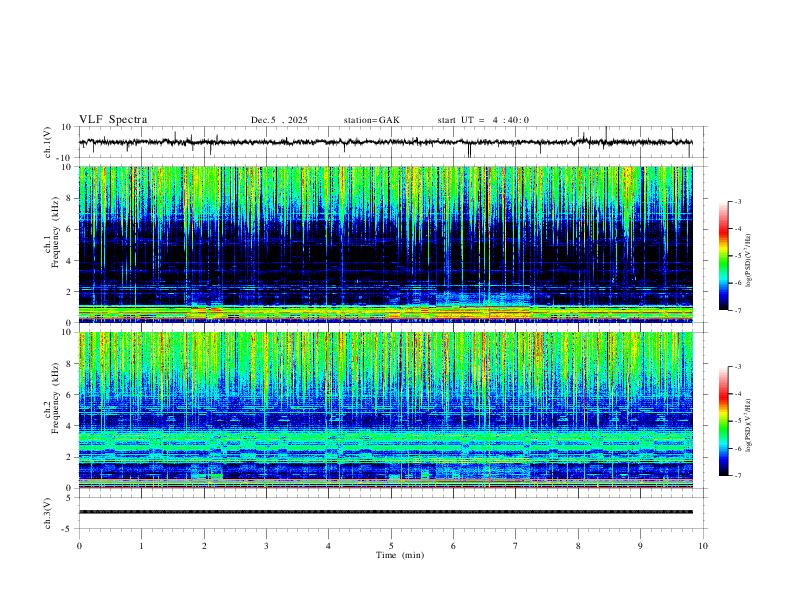The image size is (792, 612).
Task: Click the time axis tick label "2"
Action: [204, 546]
